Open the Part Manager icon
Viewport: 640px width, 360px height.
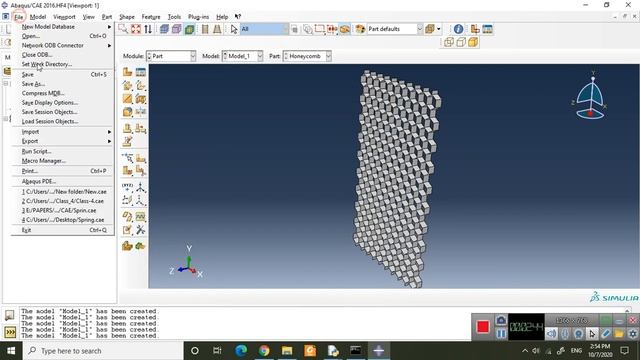click(141, 72)
